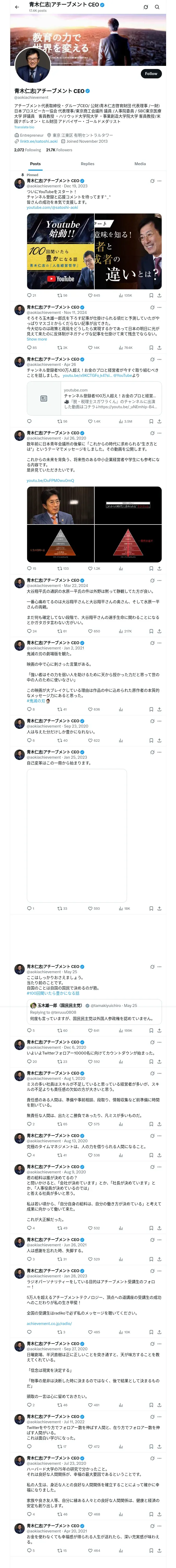The width and height of the screenshot is (176, 1568).
Task: Open the linktr.ee/satoshi.aoki profile link
Action: pyautogui.click(x=39, y=141)
